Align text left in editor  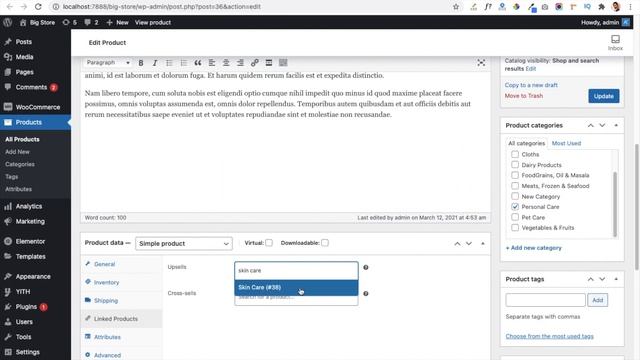tap(212, 63)
